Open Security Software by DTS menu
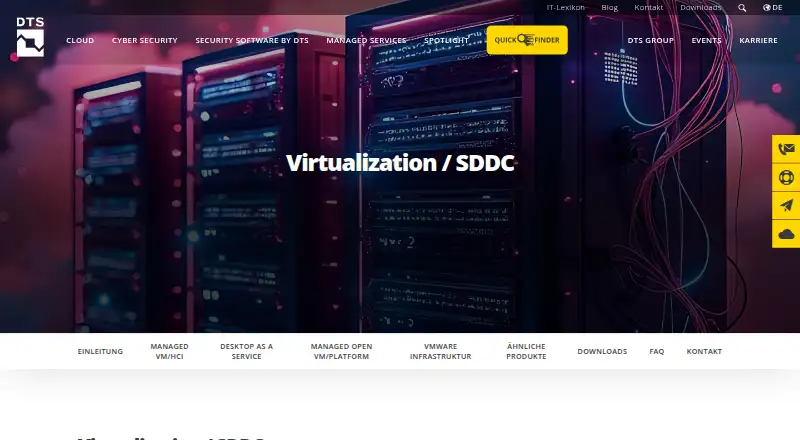 pos(252,40)
